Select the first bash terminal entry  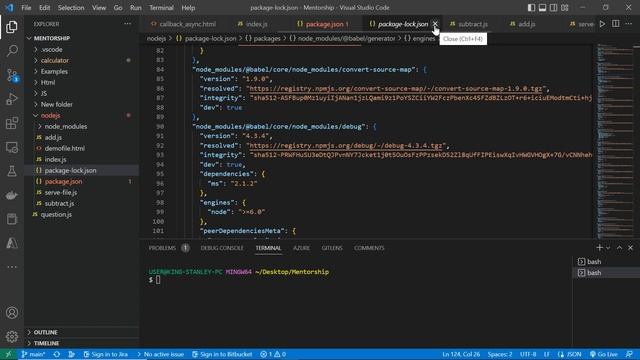click(x=606, y=262)
